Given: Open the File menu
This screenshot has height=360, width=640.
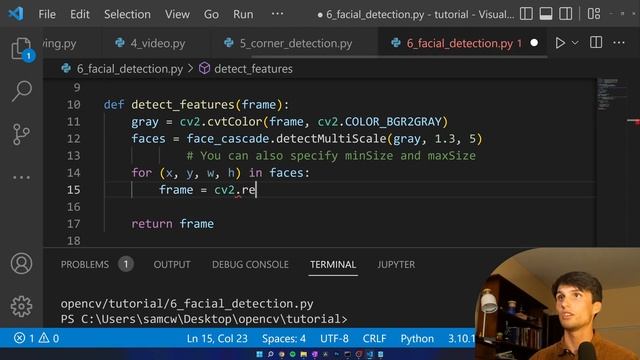Looking at the screenshot, I should (x=47, y=14).
